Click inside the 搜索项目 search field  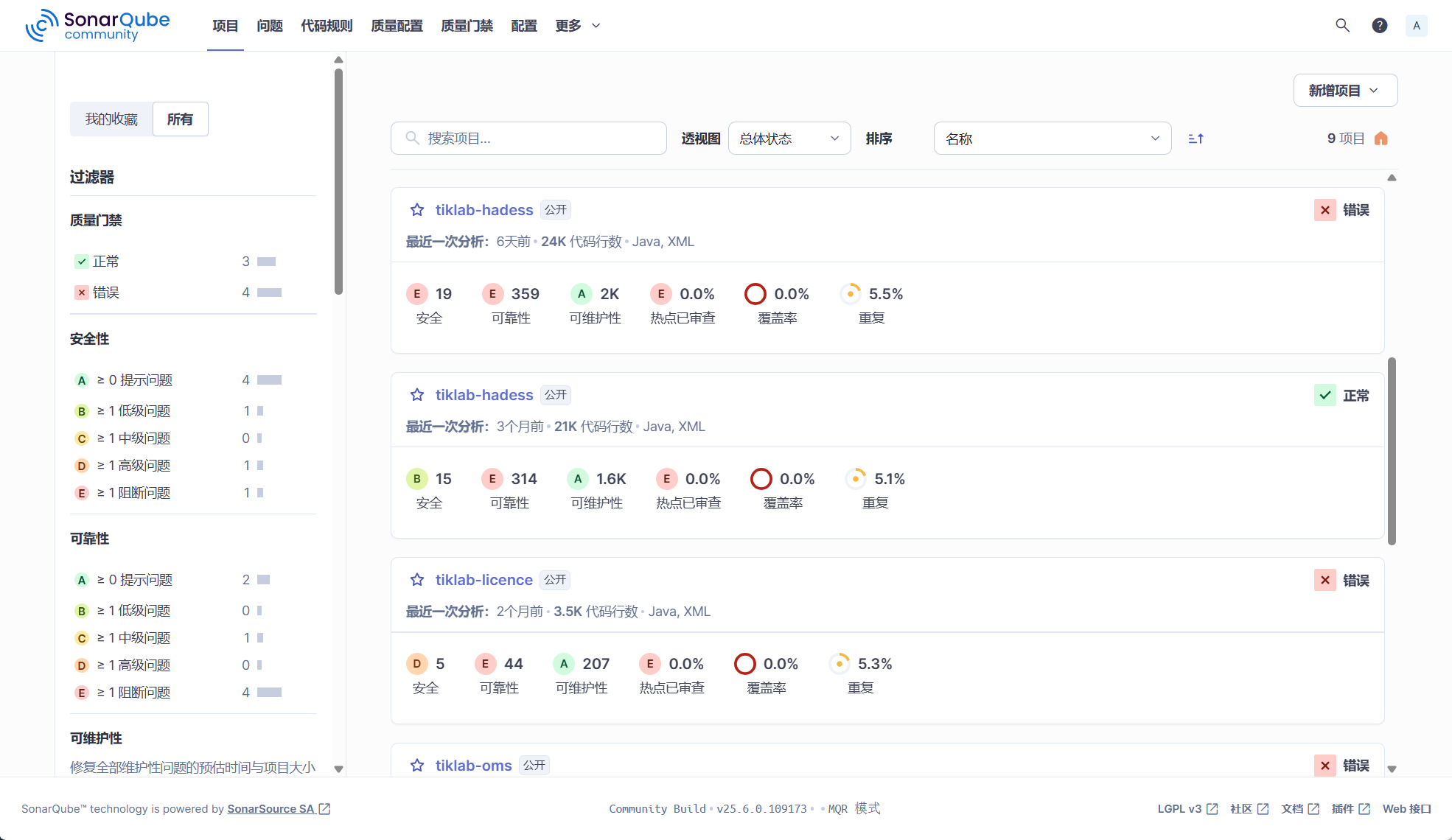pyautogui.click(x=528, y=138)
